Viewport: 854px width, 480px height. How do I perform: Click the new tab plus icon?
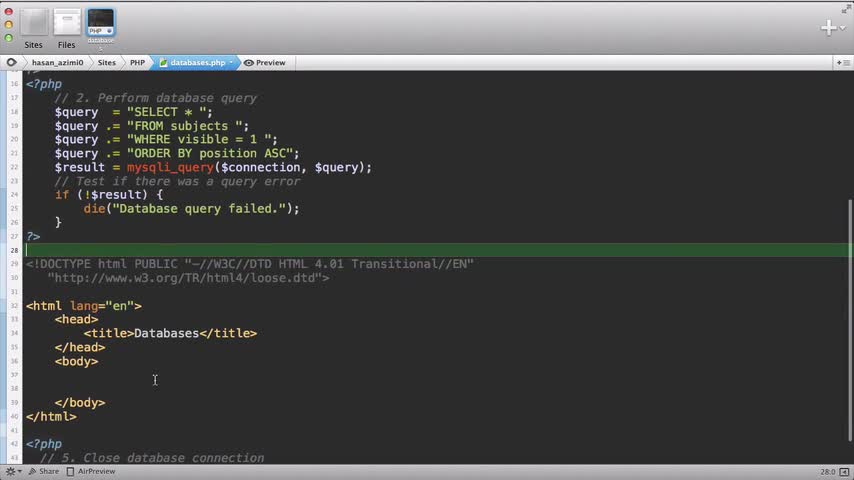828,27
